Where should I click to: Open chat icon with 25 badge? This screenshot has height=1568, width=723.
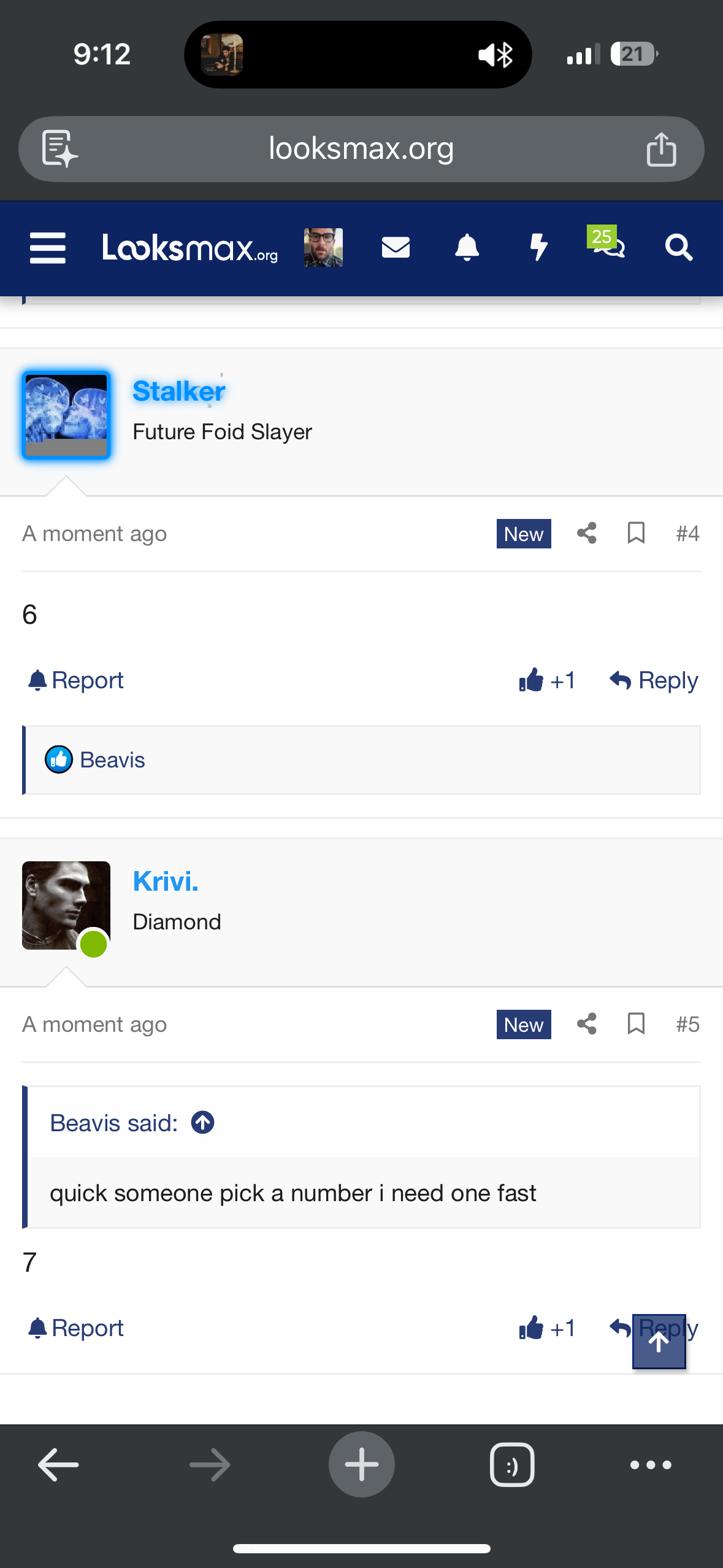pyautogui.click(x=606, y=243)
